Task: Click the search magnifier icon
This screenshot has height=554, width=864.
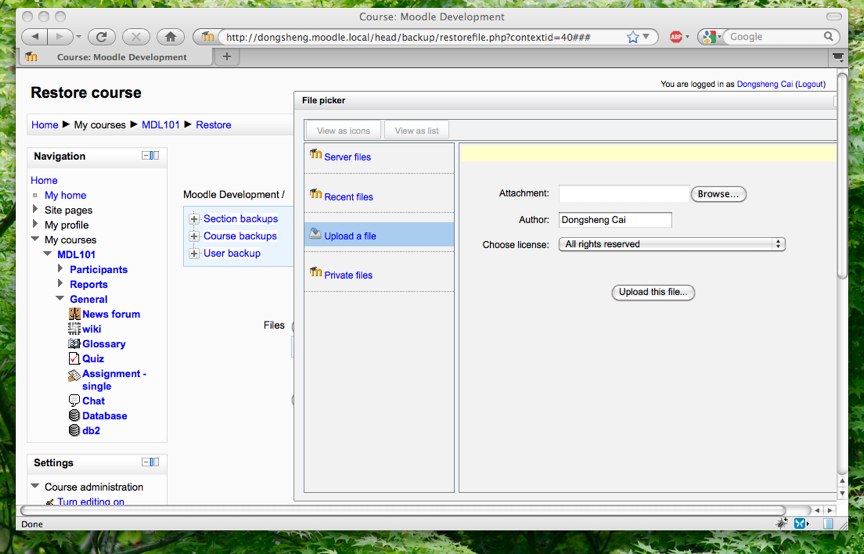Action: tap(828, 36)
